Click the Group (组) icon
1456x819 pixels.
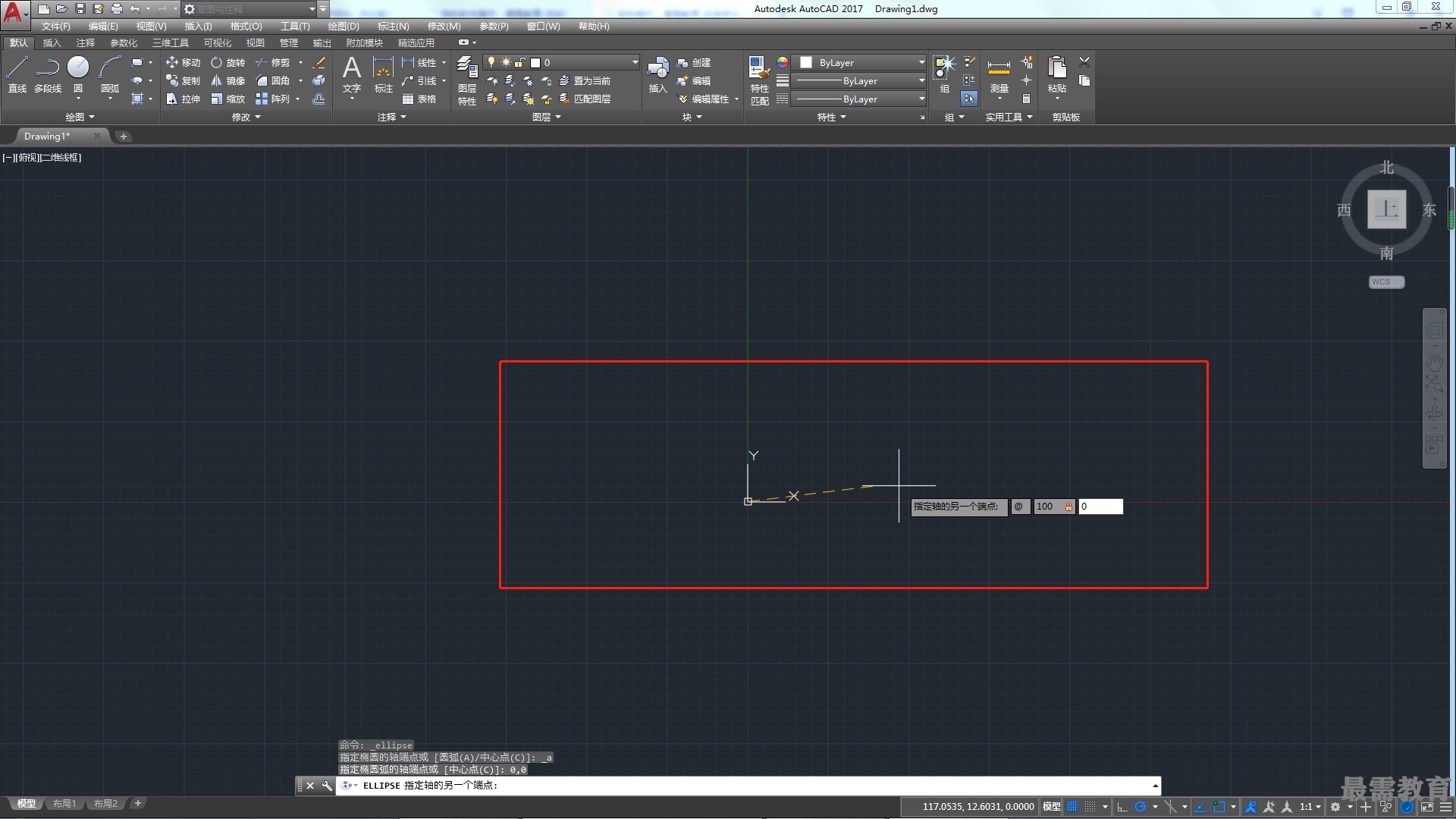pos(945,74)
